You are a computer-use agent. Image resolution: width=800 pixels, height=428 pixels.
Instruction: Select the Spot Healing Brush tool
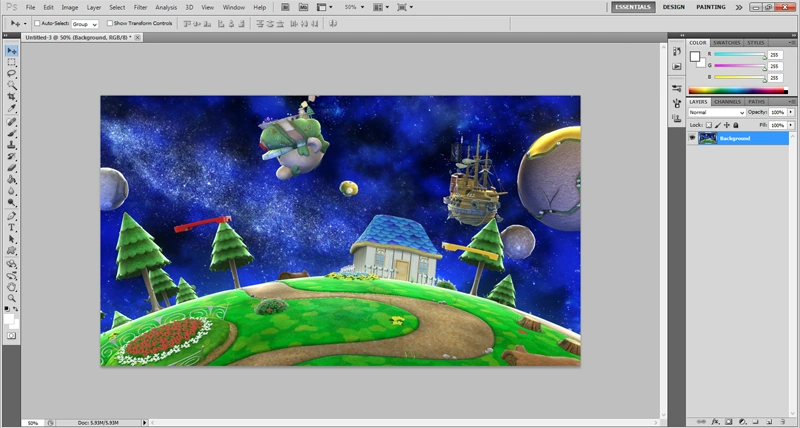(x=11, y=122)
